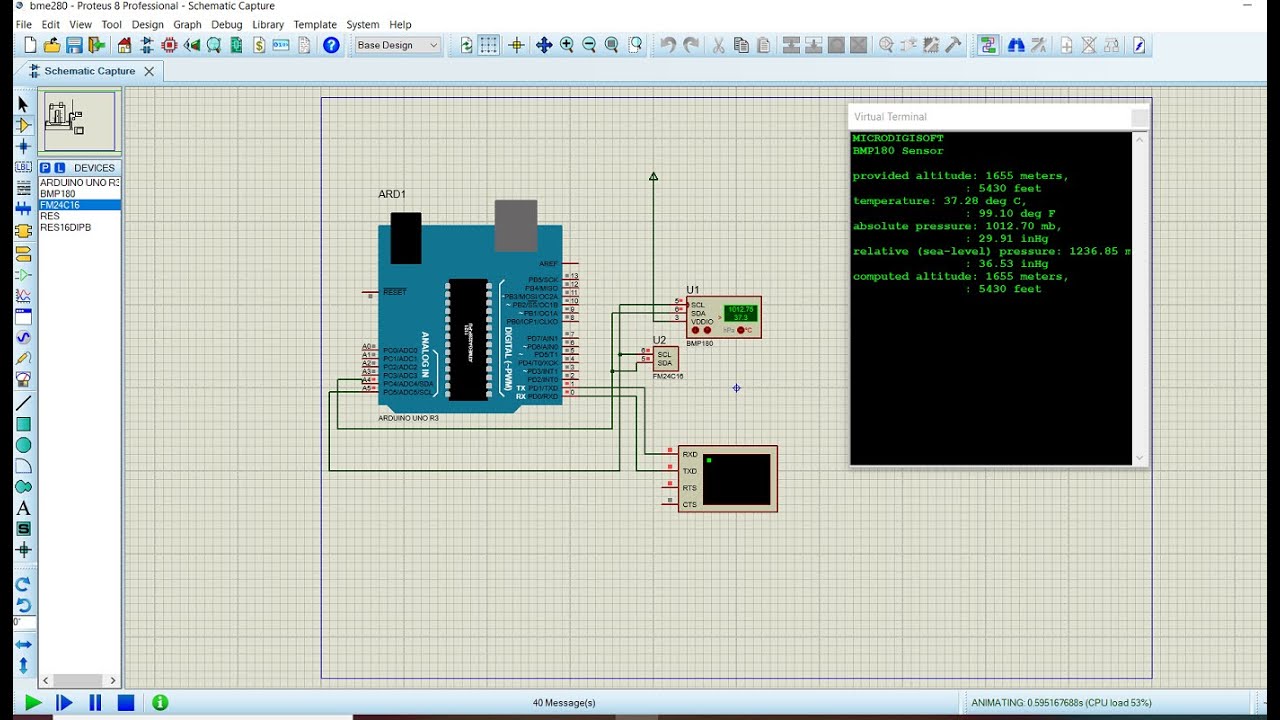
Task: Switch to the Schematic Capture tab
Action: coord(89,71)
